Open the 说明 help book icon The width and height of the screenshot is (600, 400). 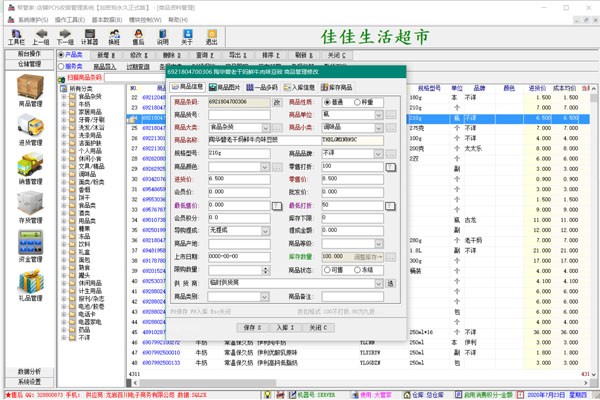[x=163, y=37]
